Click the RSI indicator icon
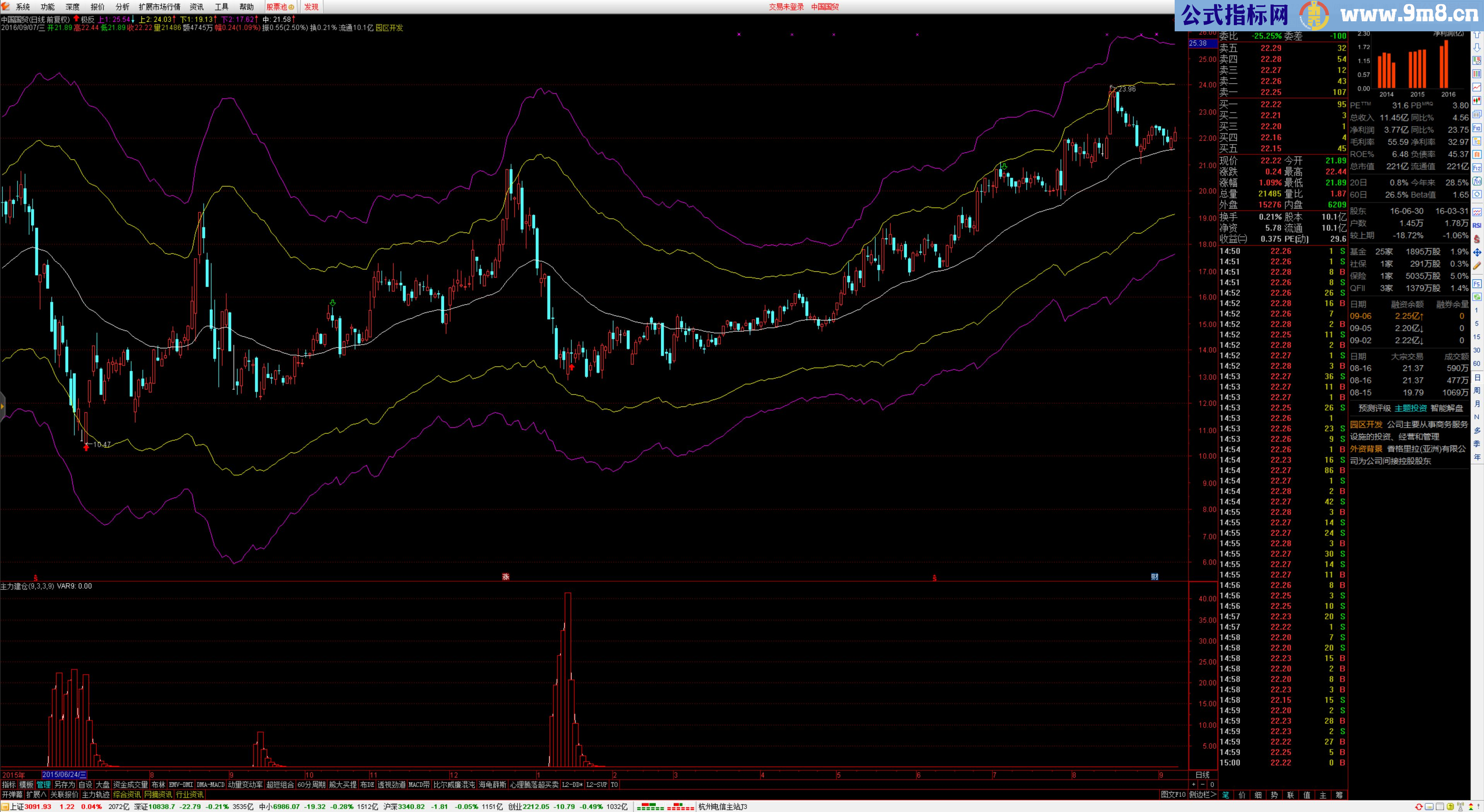This screenshot has width=1484, height=812. 1477,225
